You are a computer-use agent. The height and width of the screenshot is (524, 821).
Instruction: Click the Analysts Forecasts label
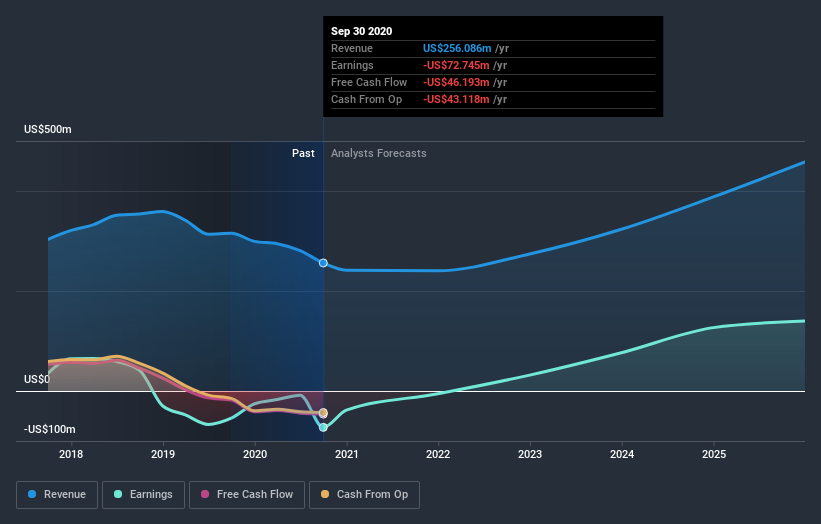379,153
